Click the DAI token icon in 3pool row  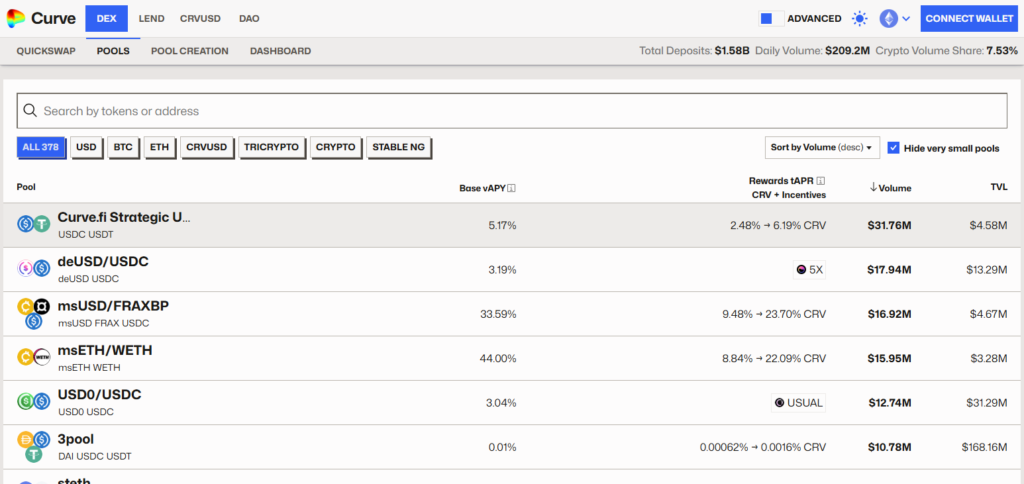[x=25, y=439]
